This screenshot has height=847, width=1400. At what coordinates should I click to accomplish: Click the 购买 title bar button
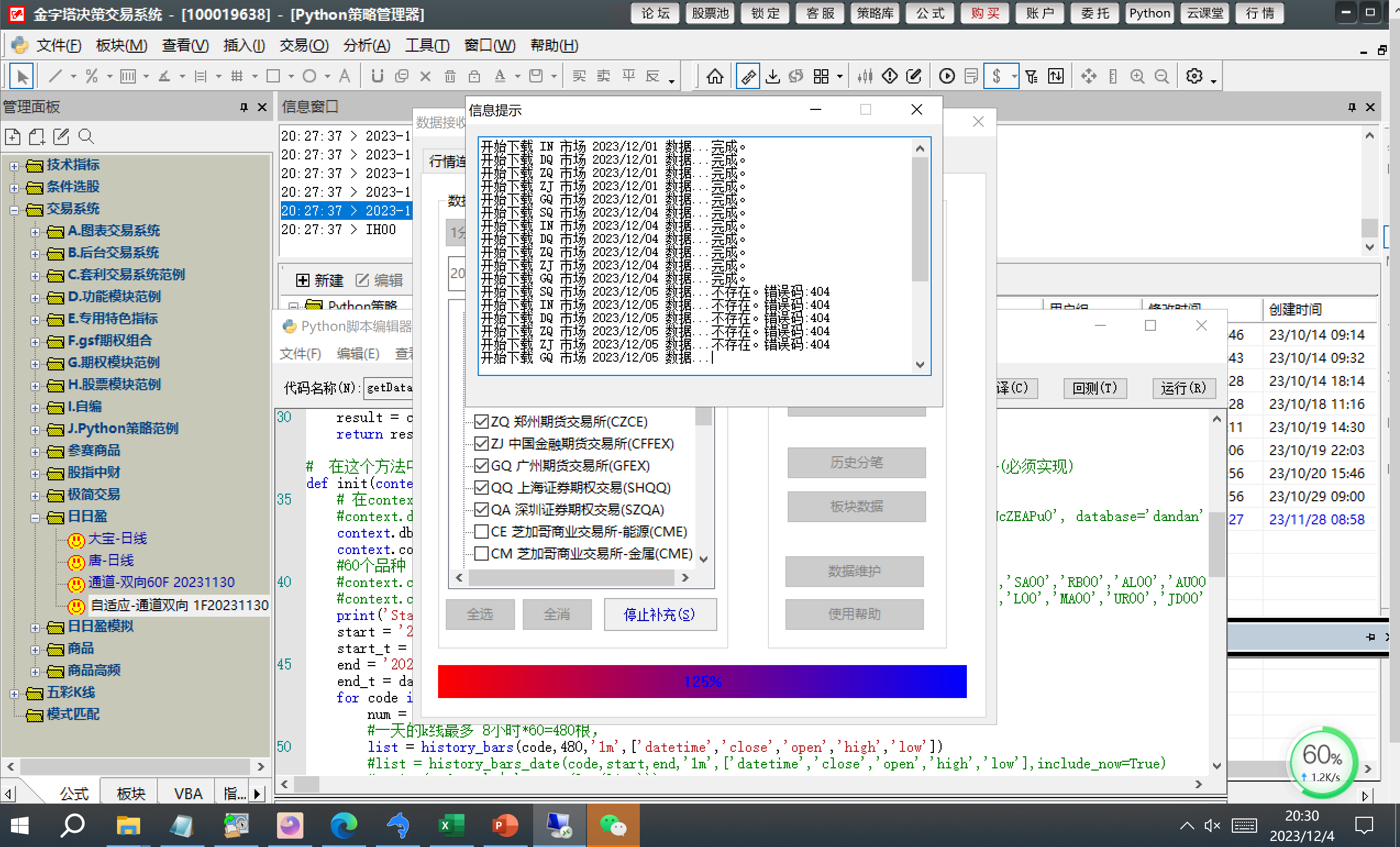(984, 14)
